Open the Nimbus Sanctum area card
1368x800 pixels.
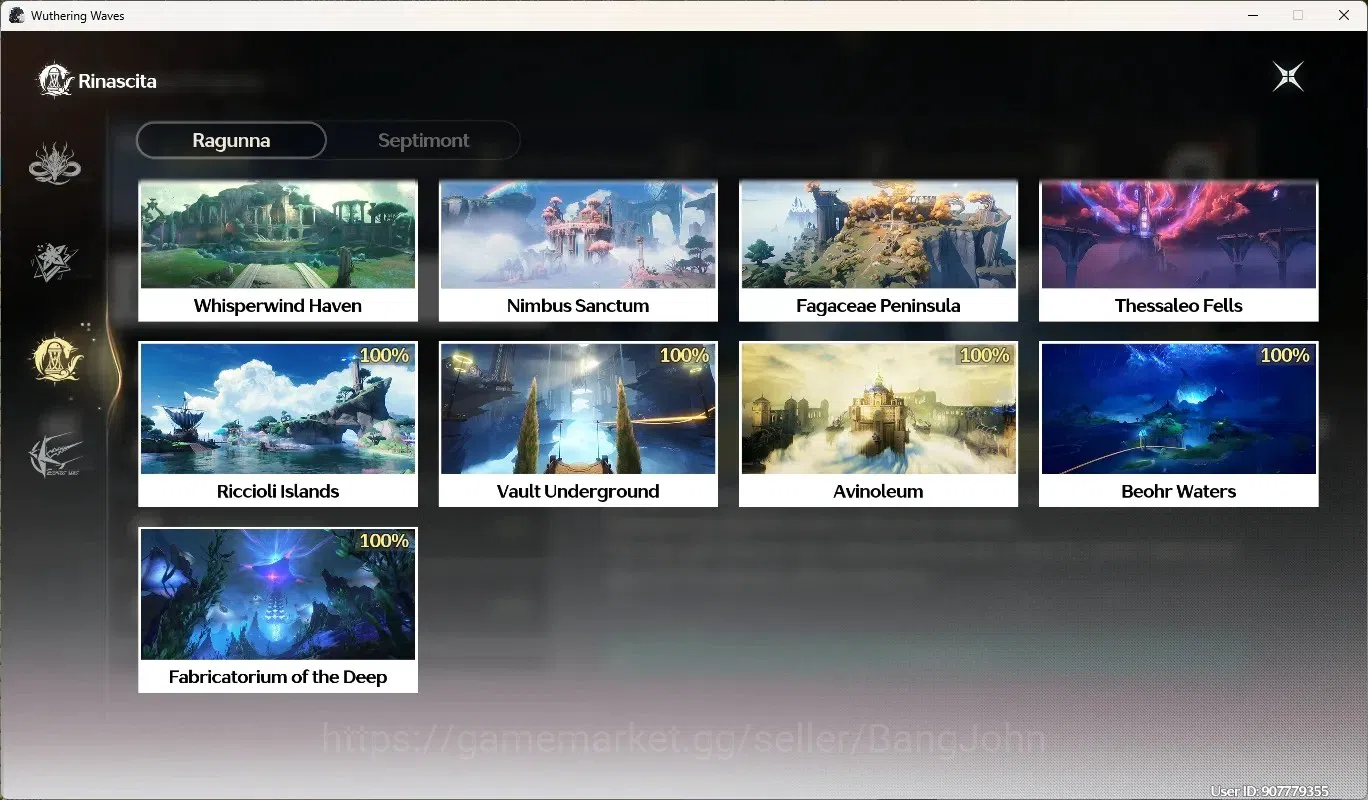click(578, 251)
